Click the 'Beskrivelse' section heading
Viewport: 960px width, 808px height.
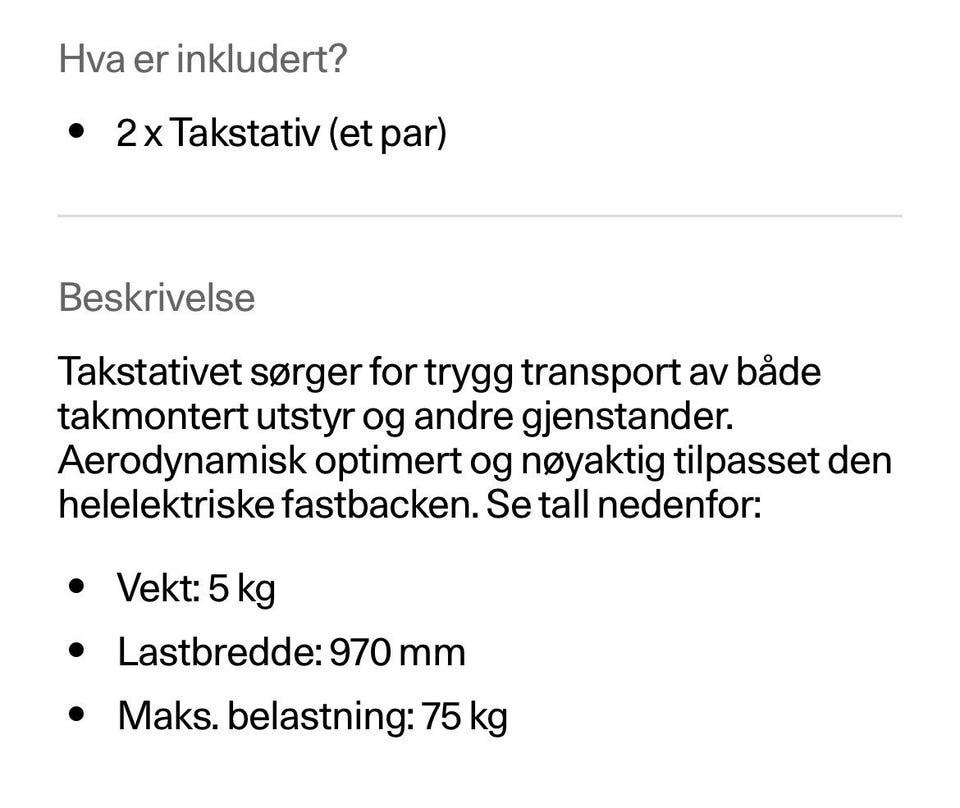(157, 297)
